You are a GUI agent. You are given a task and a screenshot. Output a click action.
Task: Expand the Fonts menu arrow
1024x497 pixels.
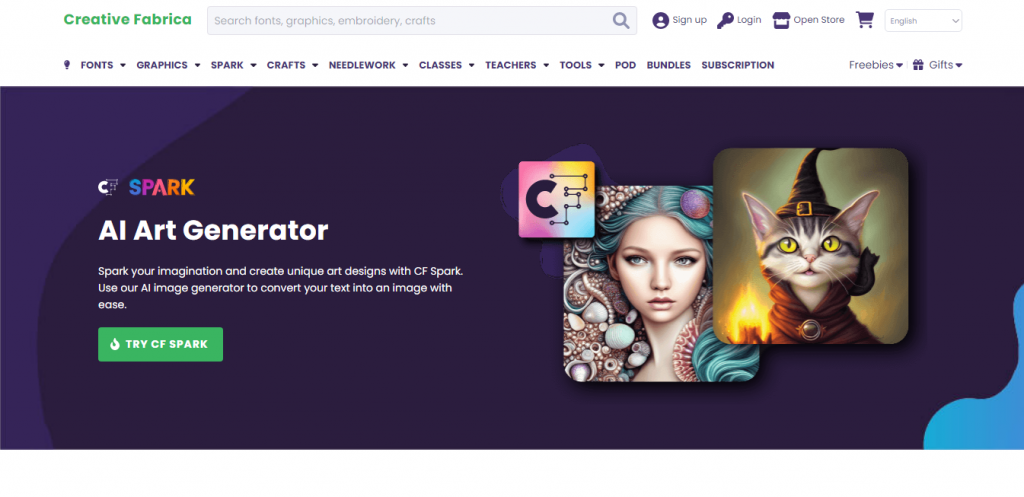coord(122,65)
